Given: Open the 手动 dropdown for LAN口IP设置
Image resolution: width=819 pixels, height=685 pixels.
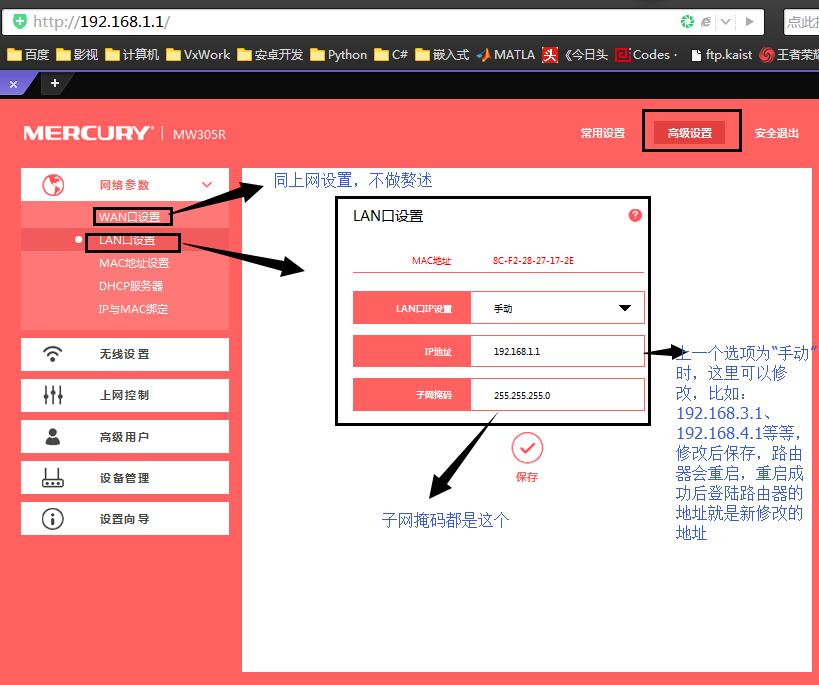Looking at the screenshot, I should [x=625, y=307].
